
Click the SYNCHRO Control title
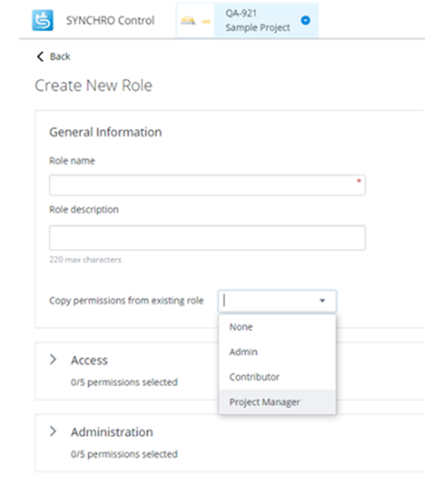click(110, 20)
